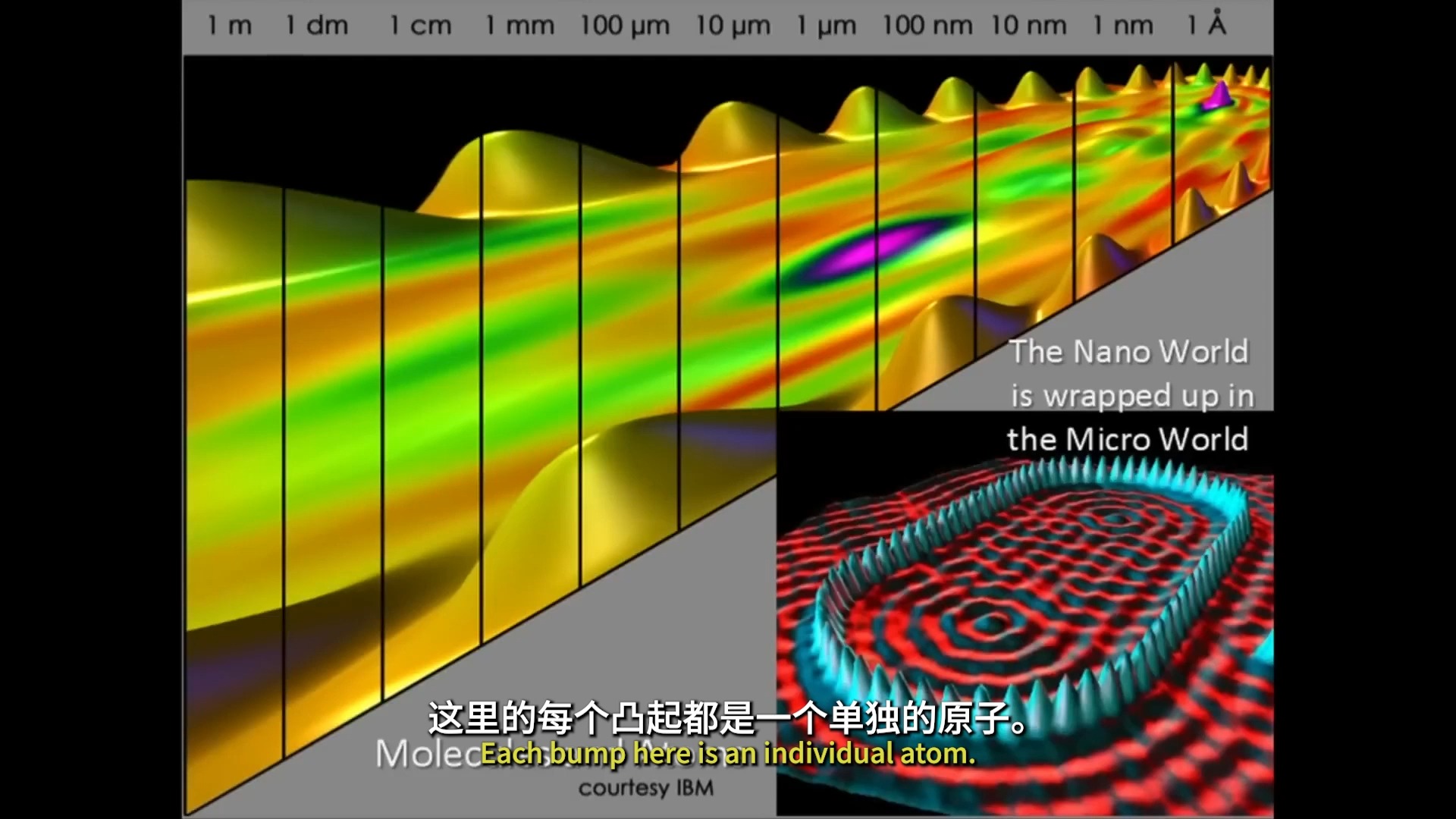This screenshot has height=819, width=1456.
Task: Click 'is wrapped up in' caption line
Action: [1132, 396]
